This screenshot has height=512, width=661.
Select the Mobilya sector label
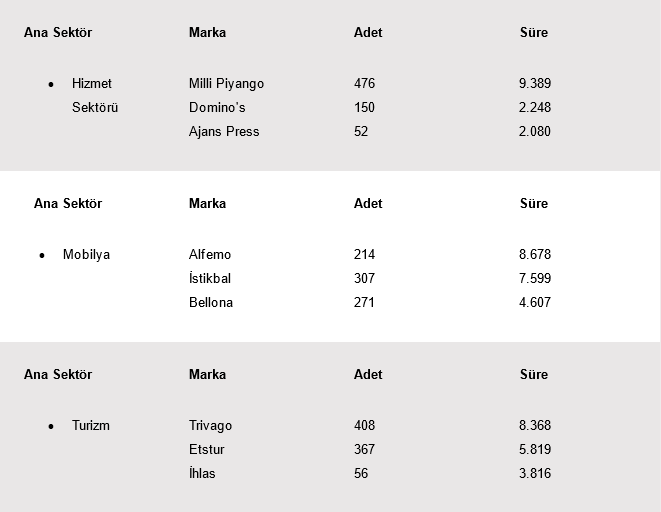click(86, 255)
